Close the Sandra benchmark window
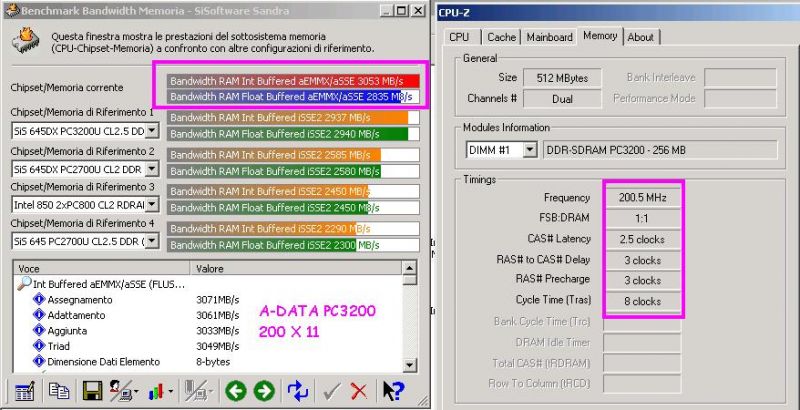The image size is (800, 410). point(418,10)
